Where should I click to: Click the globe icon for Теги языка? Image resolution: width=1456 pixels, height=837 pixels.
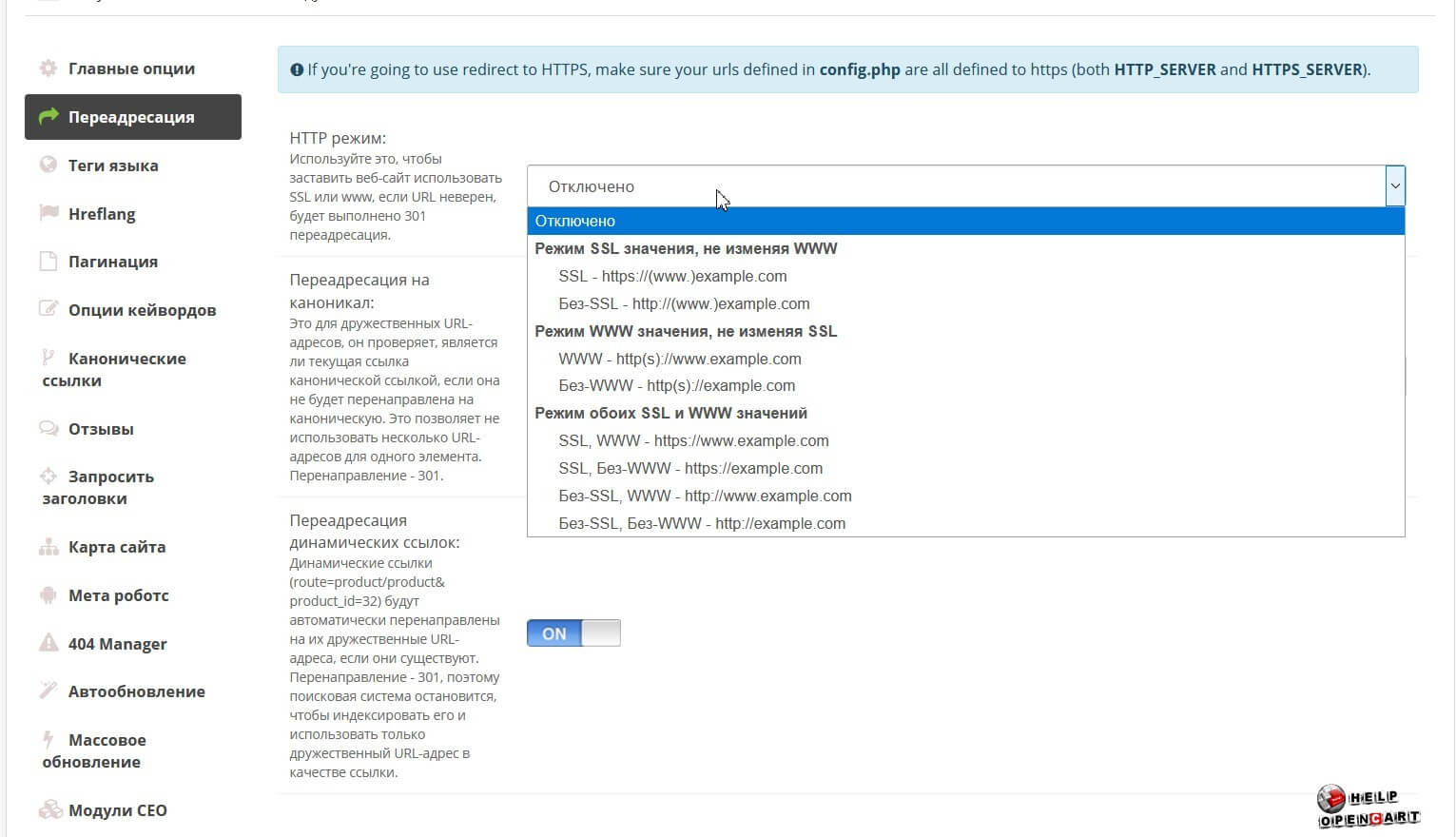[x=48, y=165]
